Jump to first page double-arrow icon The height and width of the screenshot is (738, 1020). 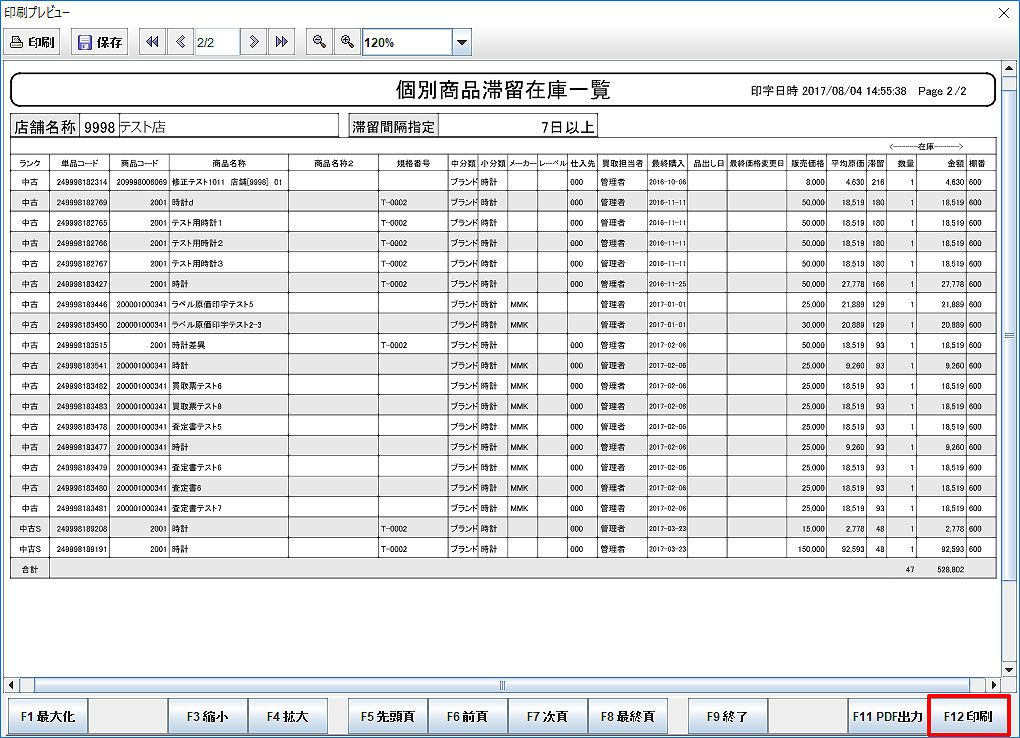[152, 42]
